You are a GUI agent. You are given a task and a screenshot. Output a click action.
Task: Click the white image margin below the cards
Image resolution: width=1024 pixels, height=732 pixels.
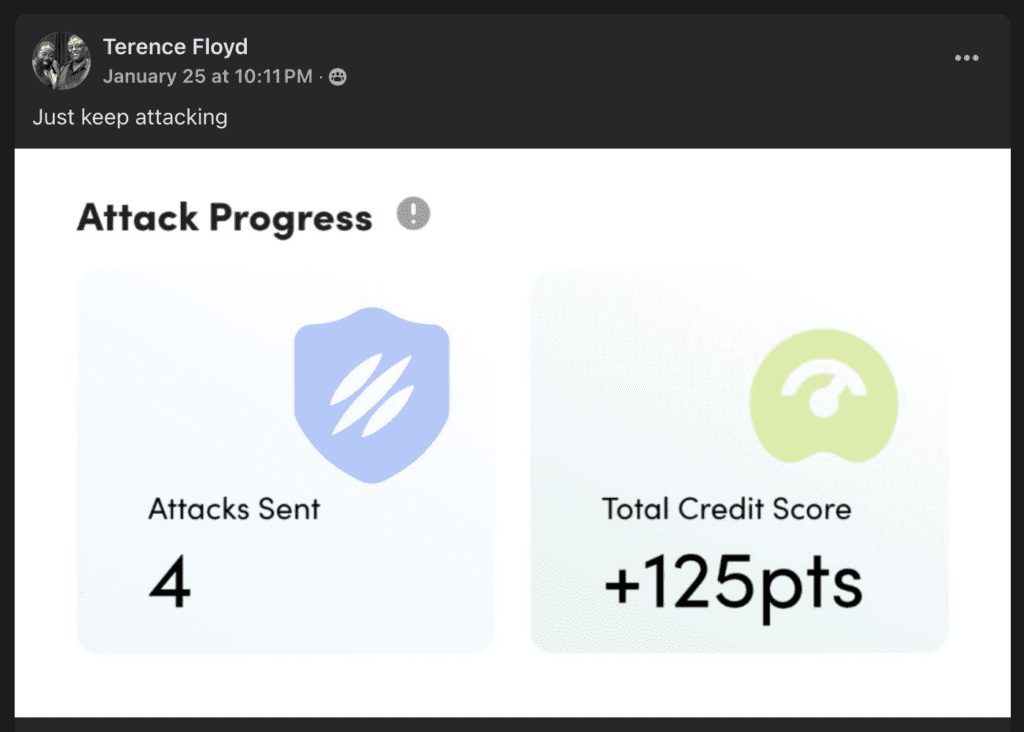(x=512, y=686)
